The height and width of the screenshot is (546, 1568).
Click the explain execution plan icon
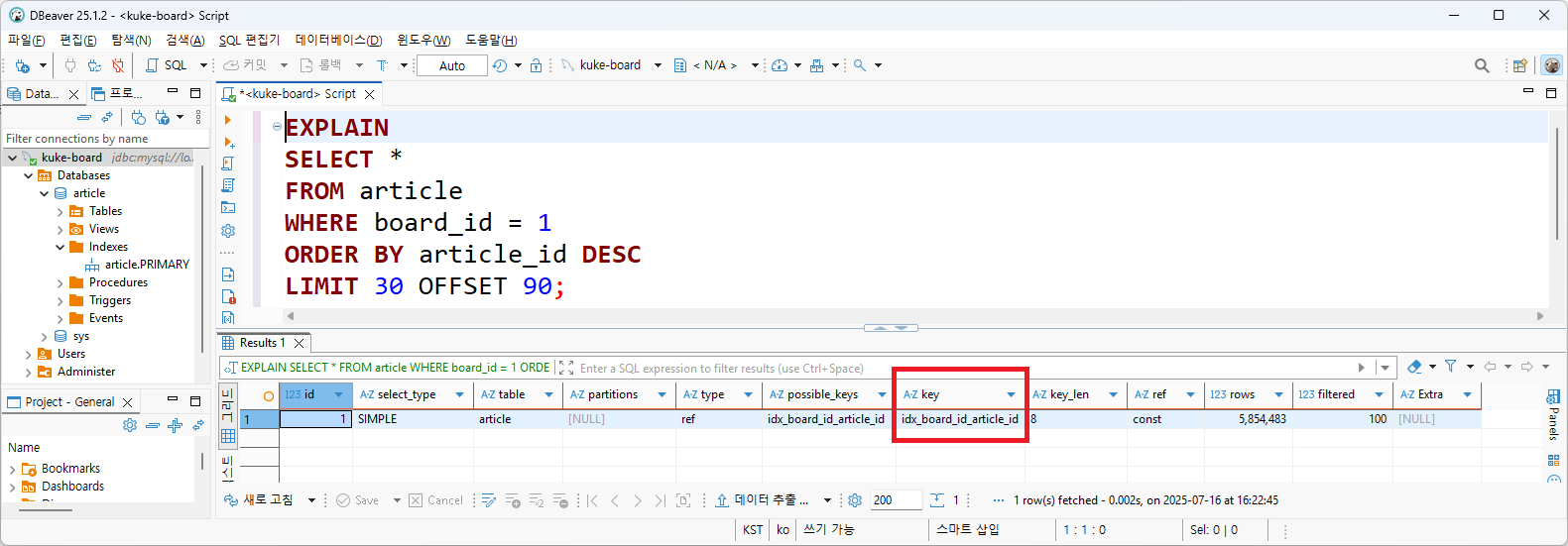pyautogui.click(x=228, y=185)
